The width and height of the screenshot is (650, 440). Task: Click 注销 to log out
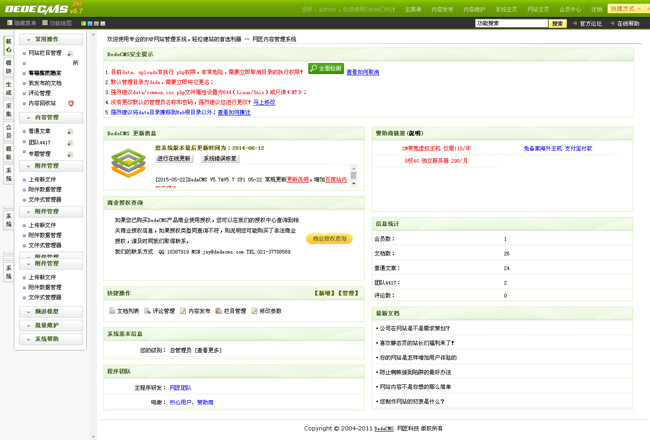pyautogui.click(x=597, y=9)
